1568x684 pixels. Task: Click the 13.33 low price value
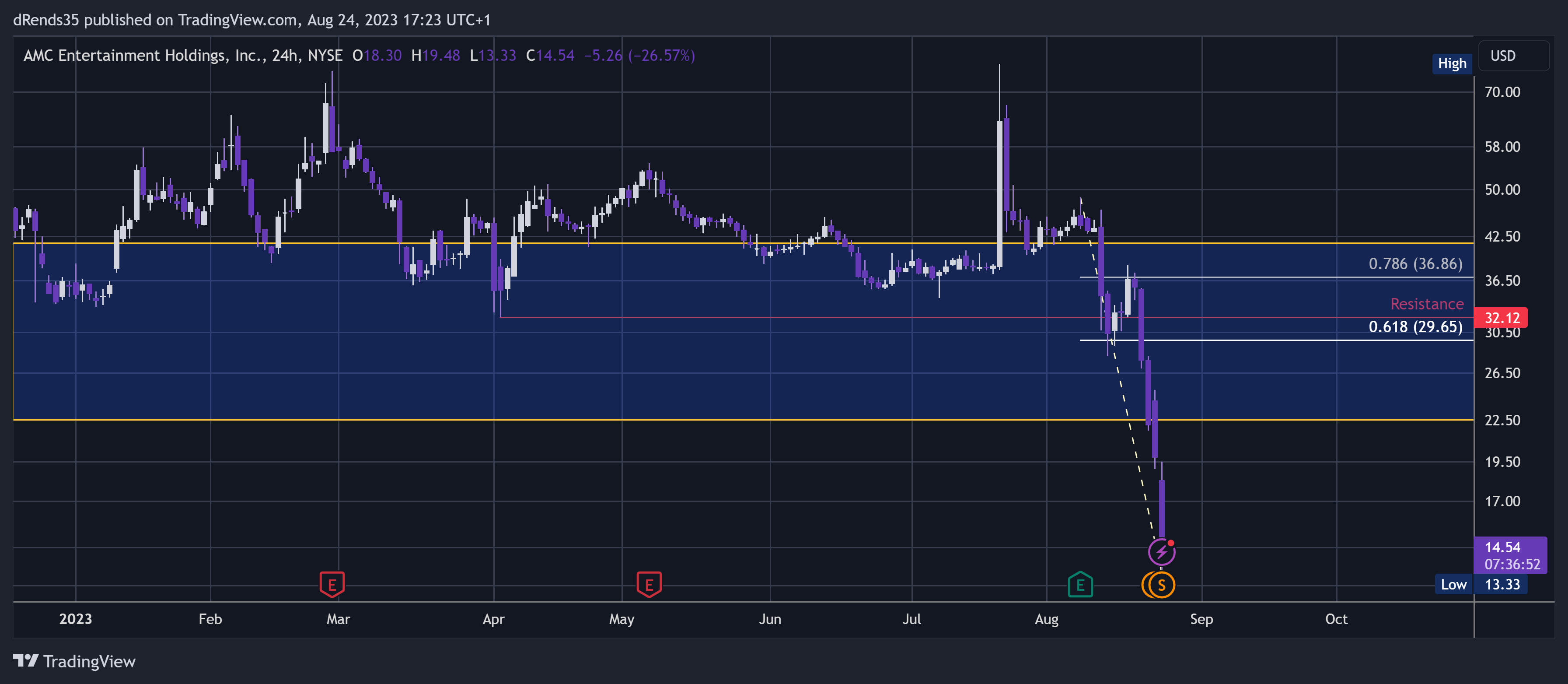tap(1502, 584)
